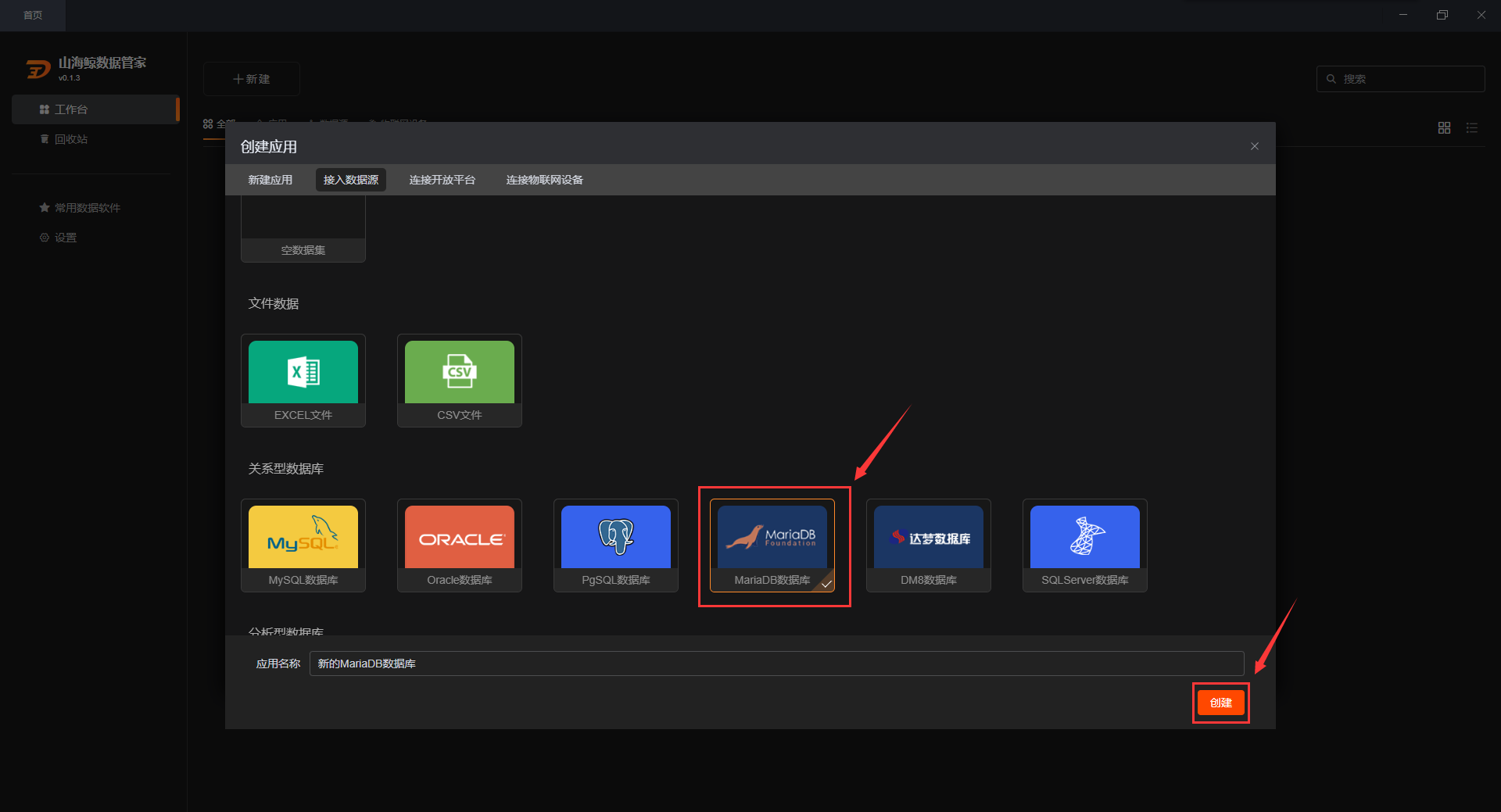Switch to the 新建应用 tab
1501x812 pixels.
click(x=270, y=180)
